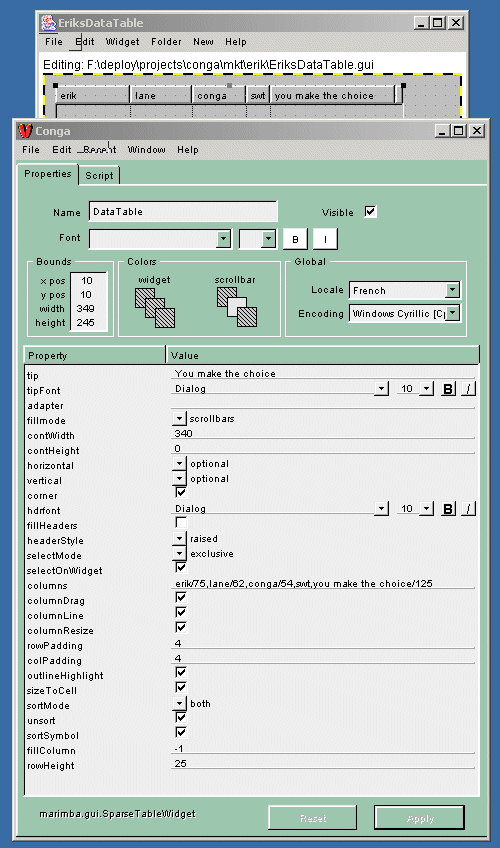Click the EriksDataTable window title icon
Screen dimensions: 500x848
(49, 23)
